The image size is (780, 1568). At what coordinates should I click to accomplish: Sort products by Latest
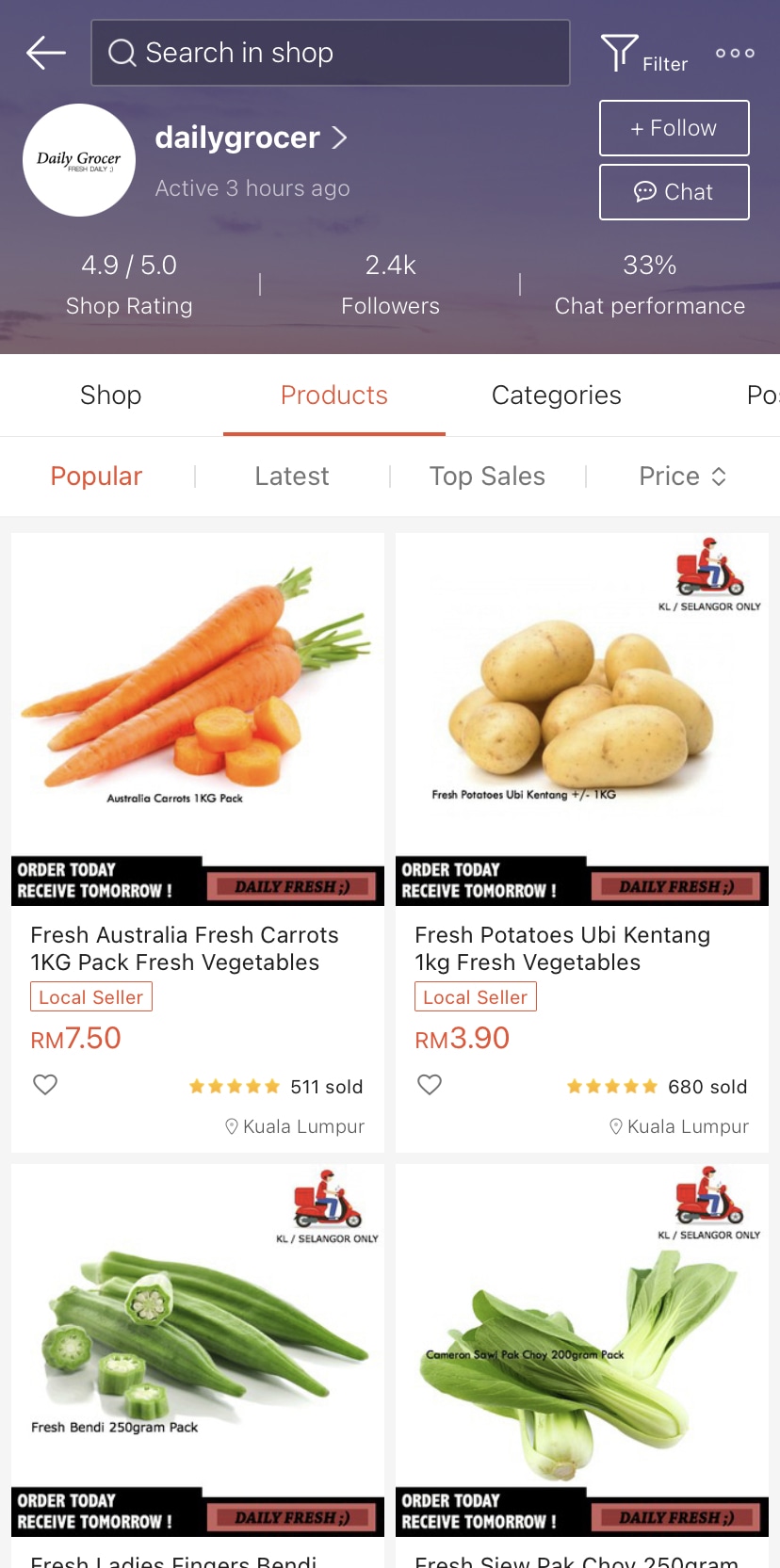coord(292,477)
